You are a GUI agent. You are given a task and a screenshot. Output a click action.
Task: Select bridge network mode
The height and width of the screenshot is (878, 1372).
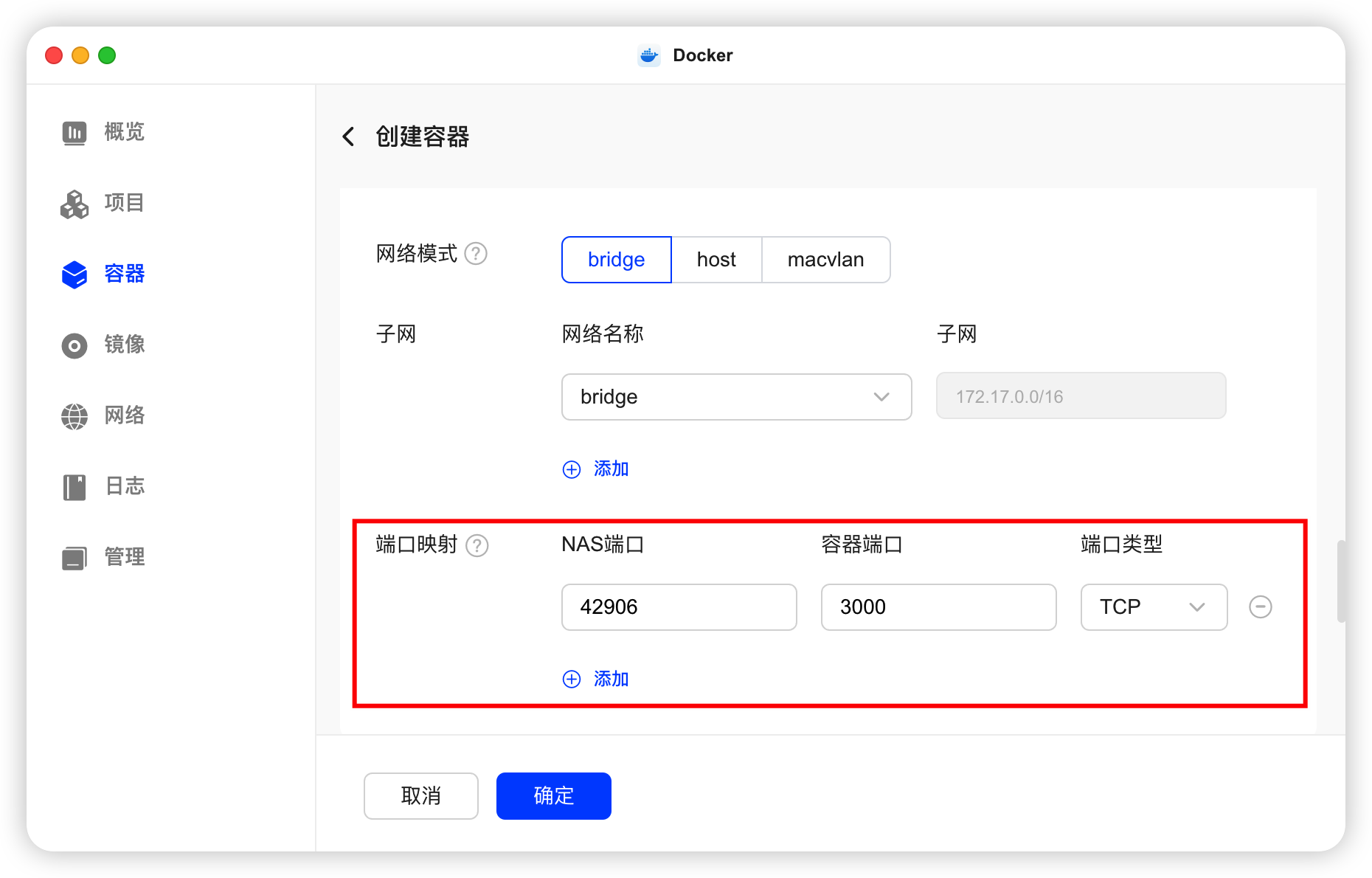(617, 260)
